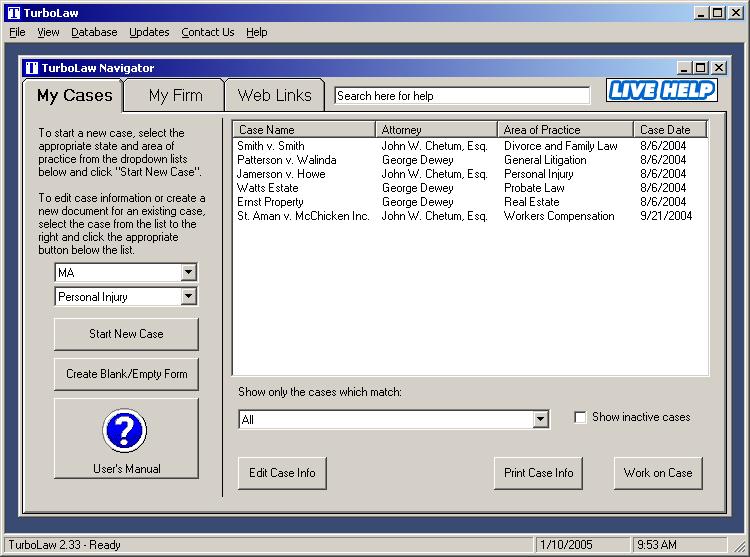Click the Edit Case Info button

pyautogui.click(x=282, y=473)
